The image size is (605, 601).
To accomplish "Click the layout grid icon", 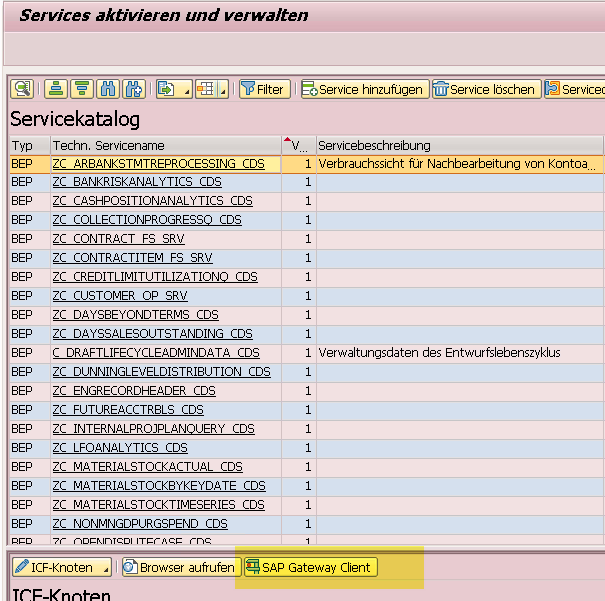I will 205,89.
